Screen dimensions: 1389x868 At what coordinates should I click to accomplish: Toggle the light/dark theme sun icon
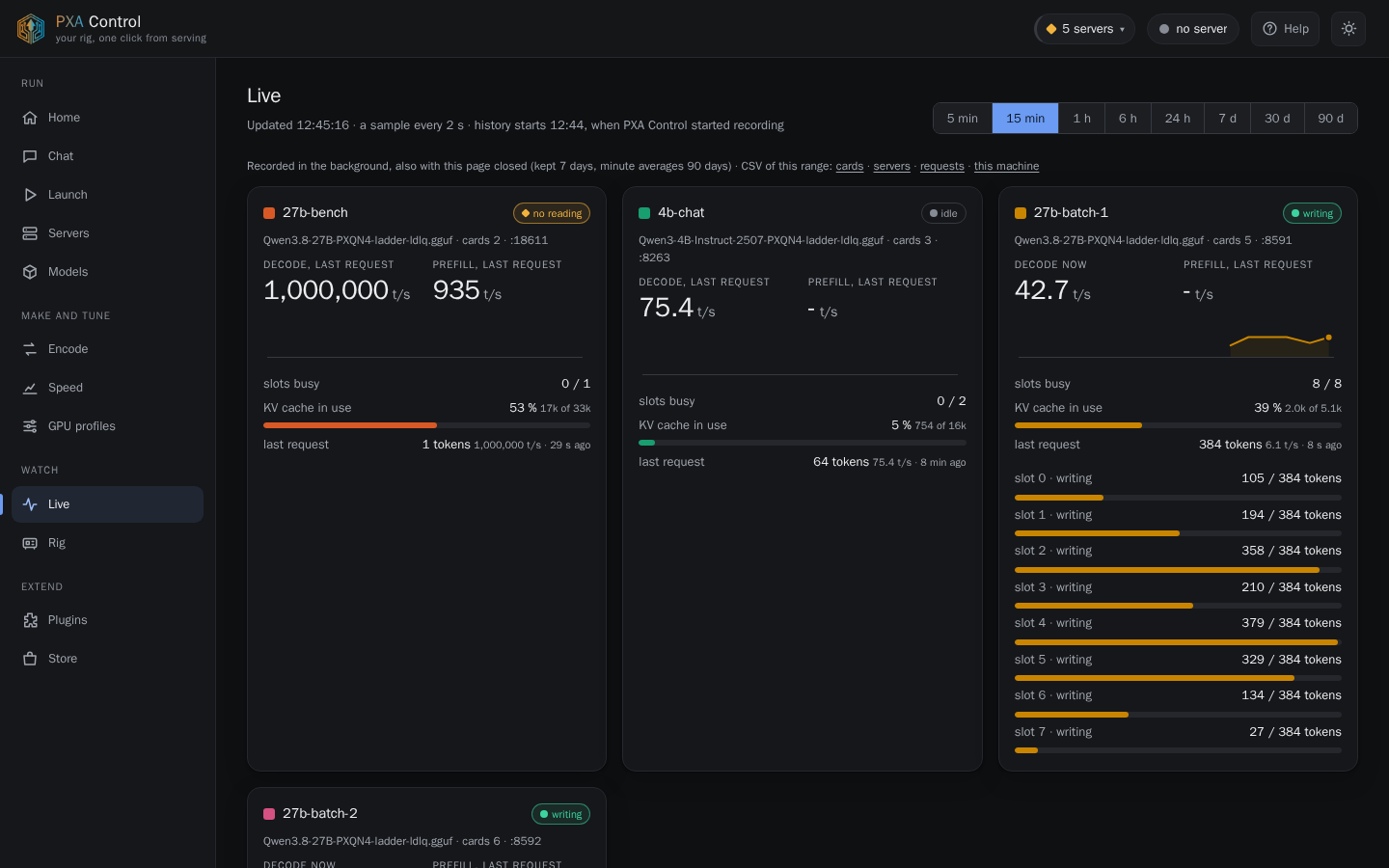point(1348,29)
